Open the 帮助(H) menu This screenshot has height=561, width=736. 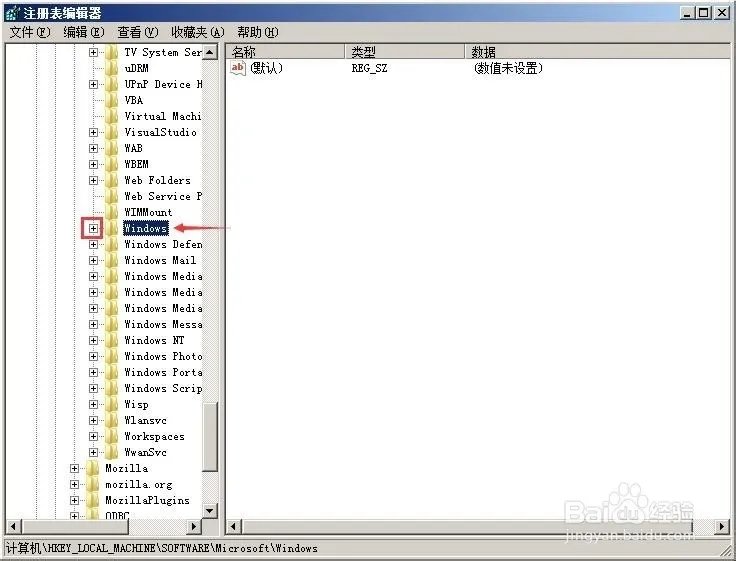click(x=258, y=32)
